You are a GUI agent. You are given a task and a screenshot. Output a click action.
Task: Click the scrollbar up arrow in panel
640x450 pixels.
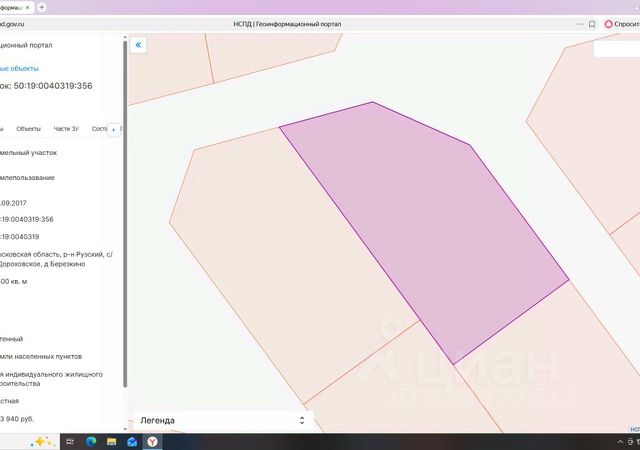tap(125, 38)
